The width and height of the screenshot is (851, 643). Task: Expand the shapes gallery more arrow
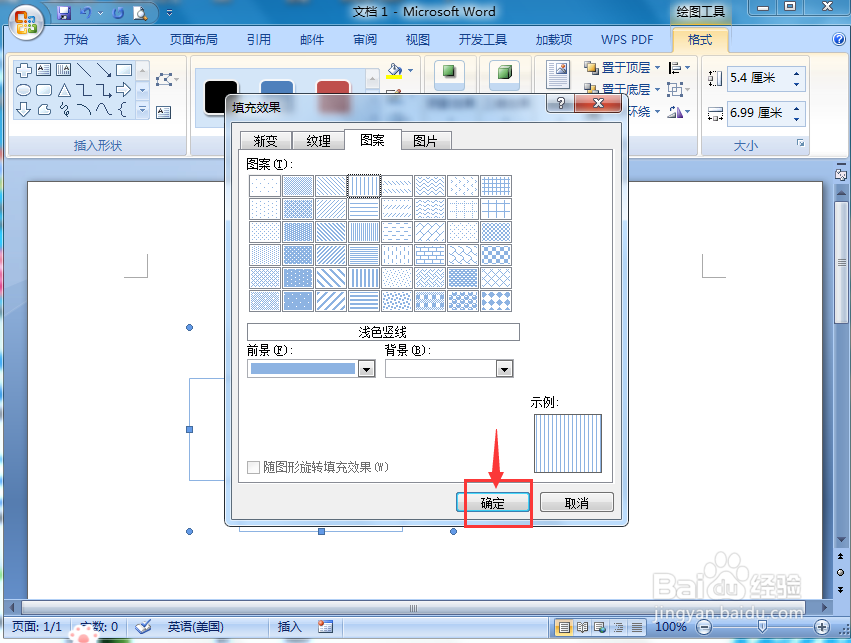coord(142,110)
